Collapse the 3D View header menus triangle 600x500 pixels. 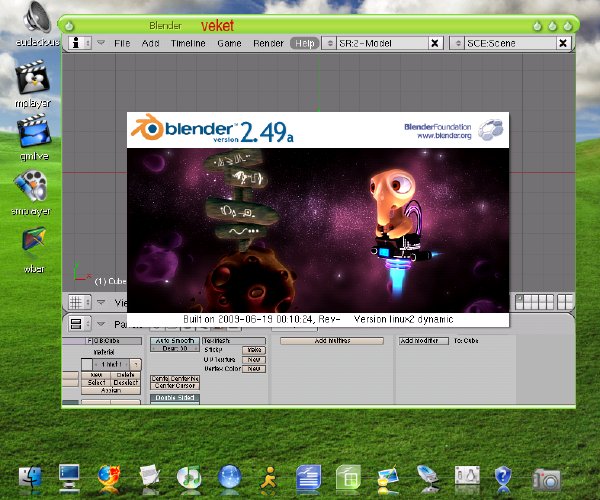point(101,302)
